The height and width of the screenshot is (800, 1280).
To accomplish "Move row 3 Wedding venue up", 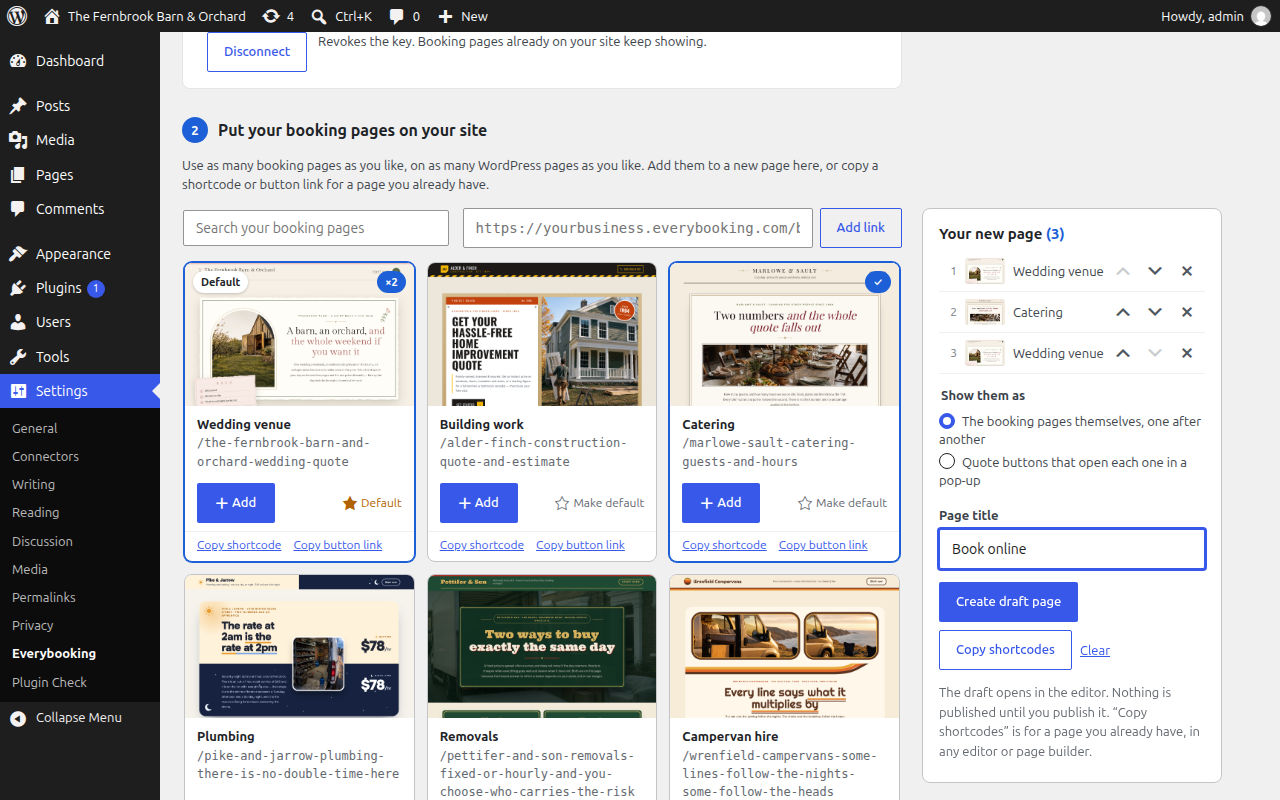I will 1123,353.
